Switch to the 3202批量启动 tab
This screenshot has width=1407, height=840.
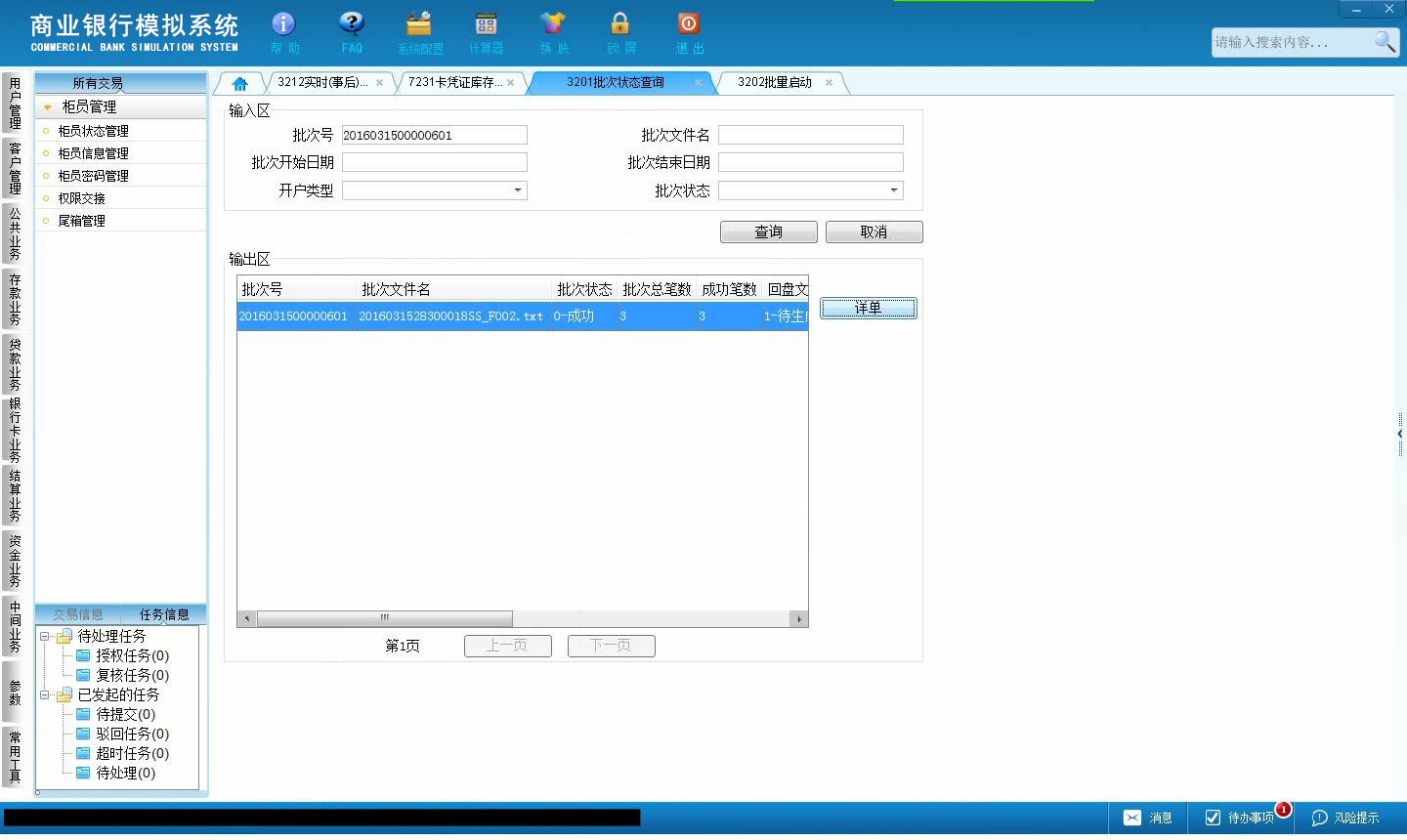pyautogui.click(x=775, y=83)
